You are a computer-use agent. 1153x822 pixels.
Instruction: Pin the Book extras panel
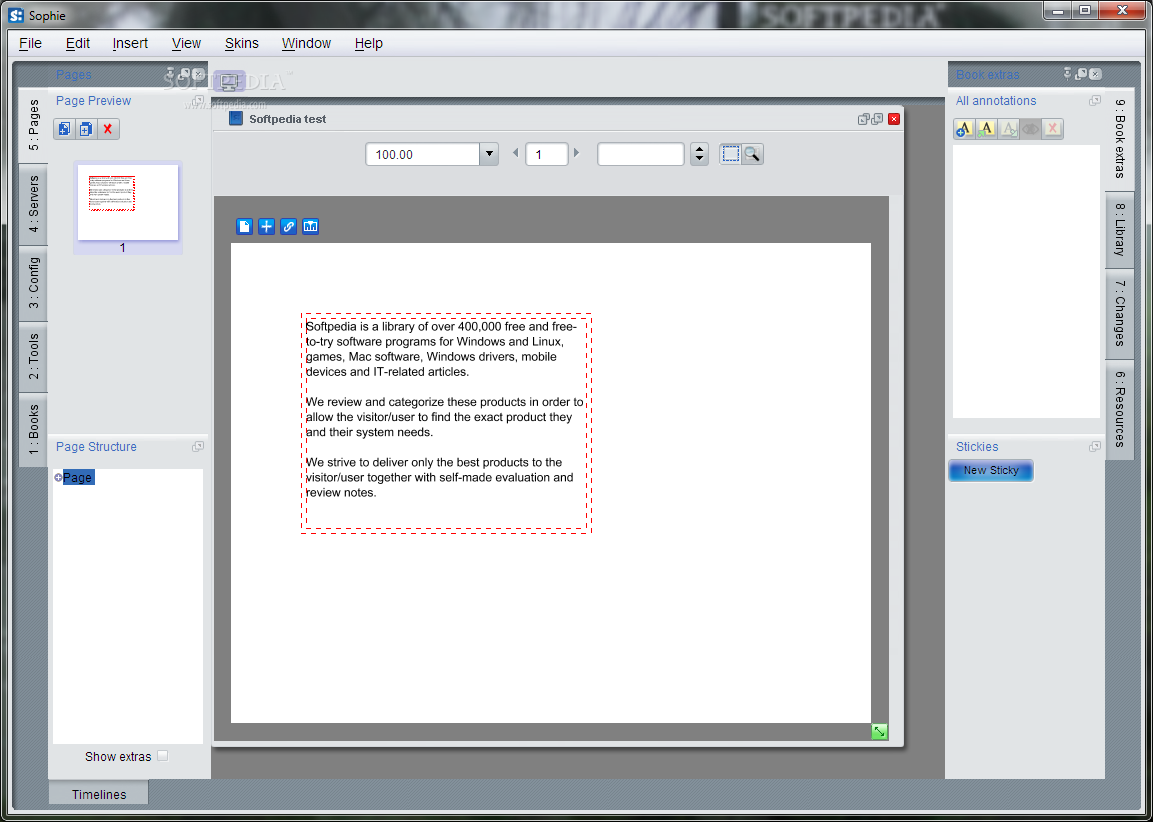tap(1068, 74)
